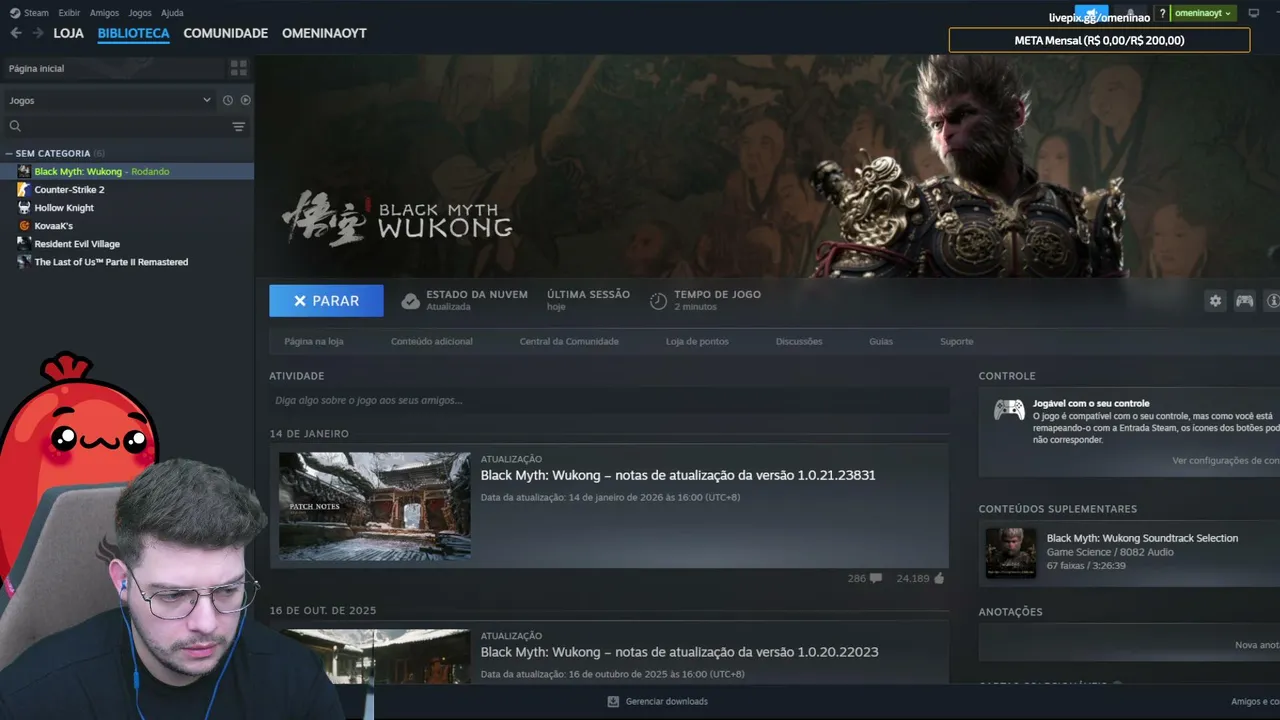Open the Discussões link
The image size is (1280, 720).
coord(799,341)
